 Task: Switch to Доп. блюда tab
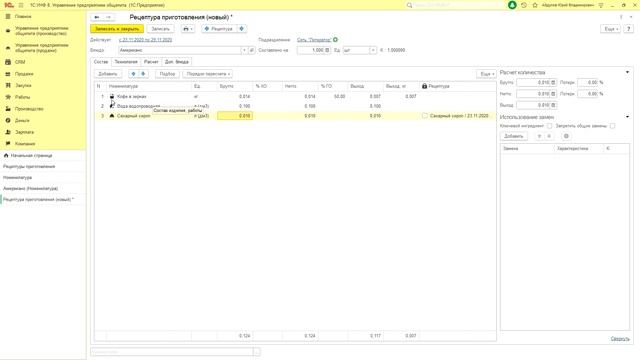[x=176, y=62]
